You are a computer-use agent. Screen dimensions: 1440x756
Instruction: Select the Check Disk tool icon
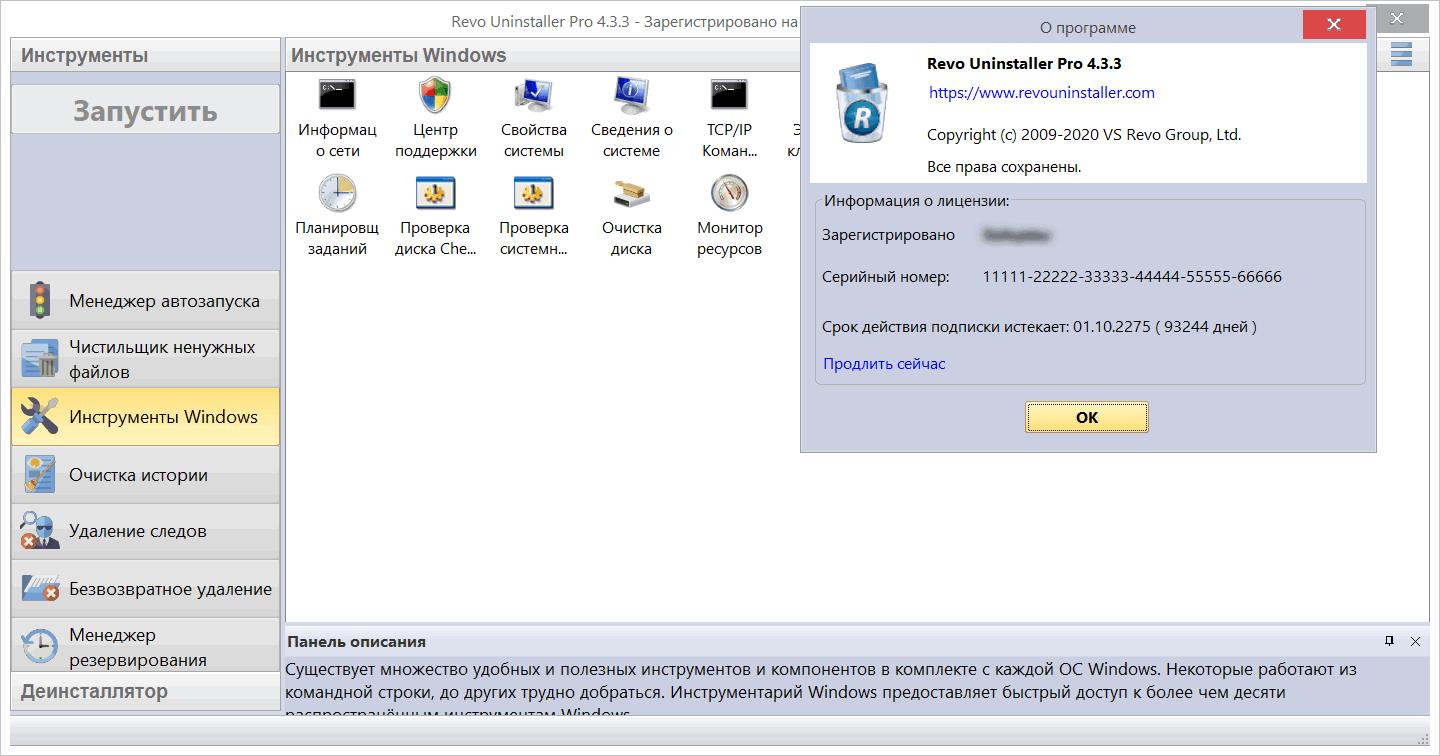(435, 194)
